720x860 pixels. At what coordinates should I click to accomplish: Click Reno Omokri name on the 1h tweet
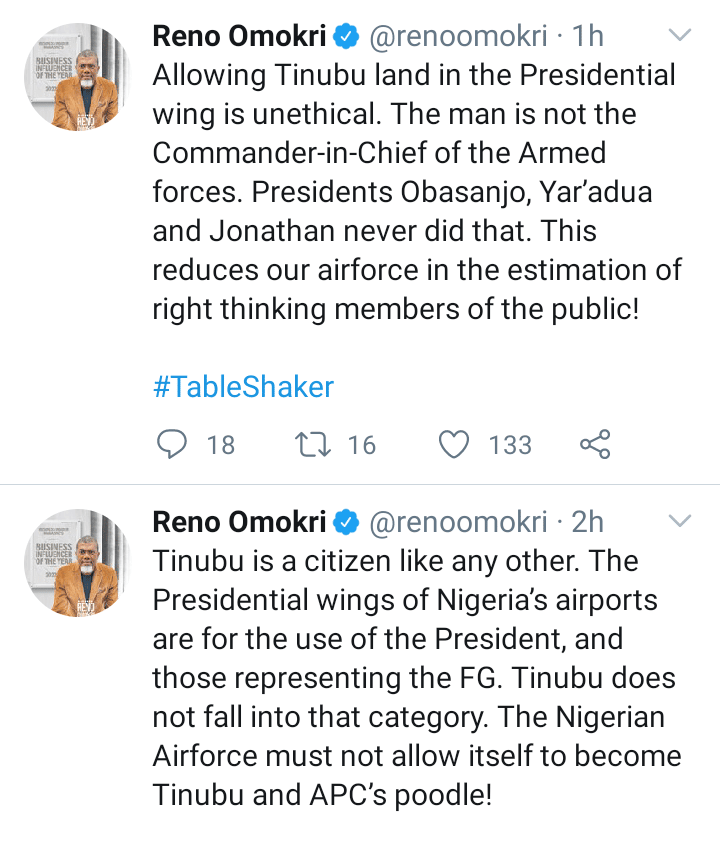(239, 37)
